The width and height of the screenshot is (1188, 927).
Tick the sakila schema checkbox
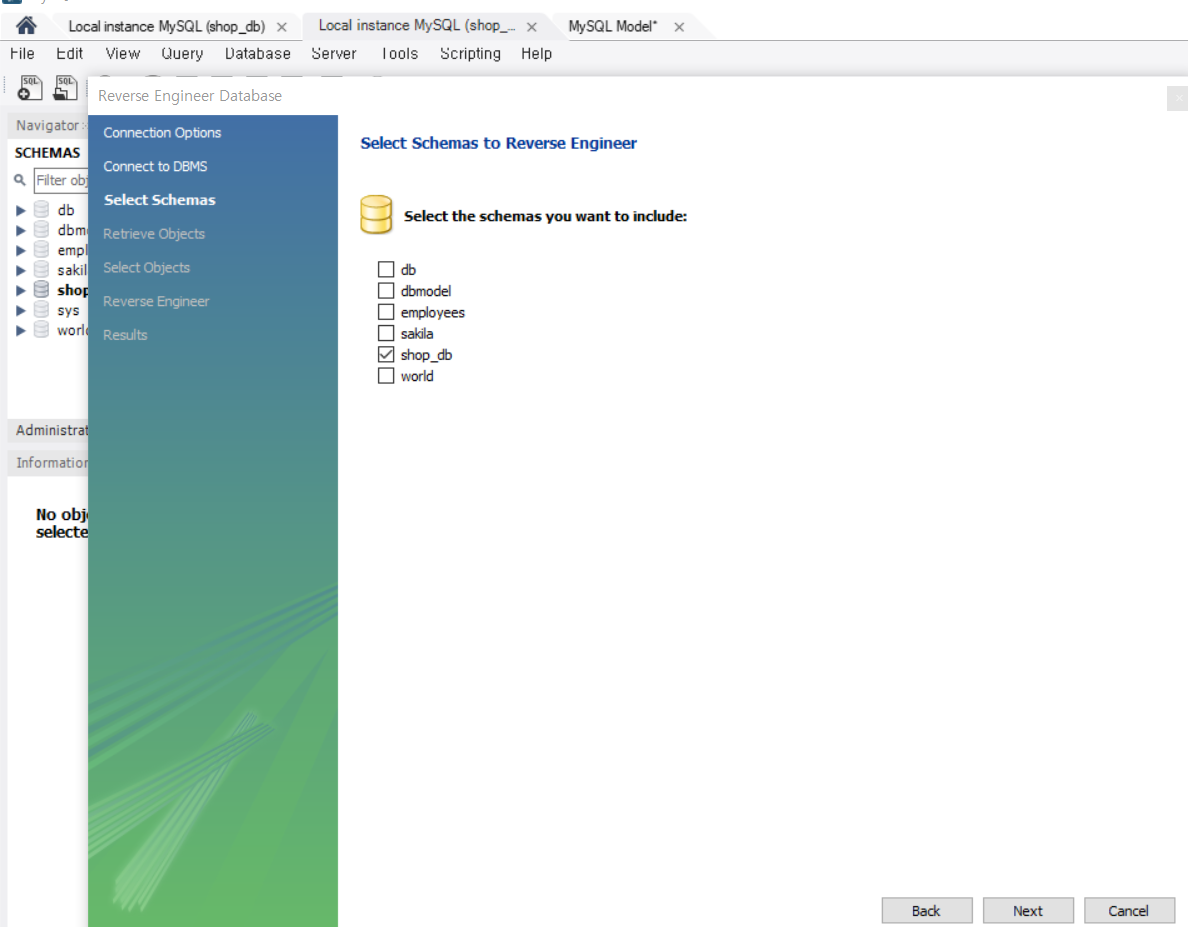point(386,333)
